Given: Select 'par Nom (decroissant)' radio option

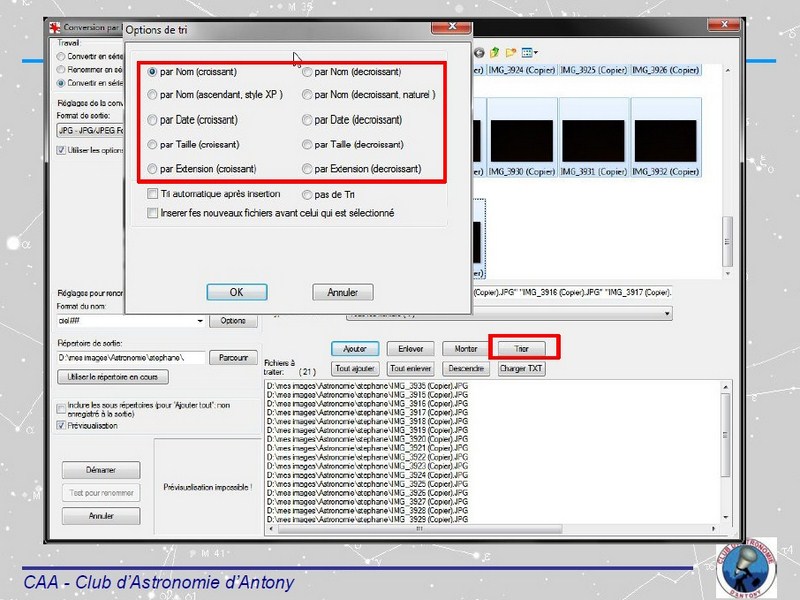Looking at the screenshot, I should (307, 72).
